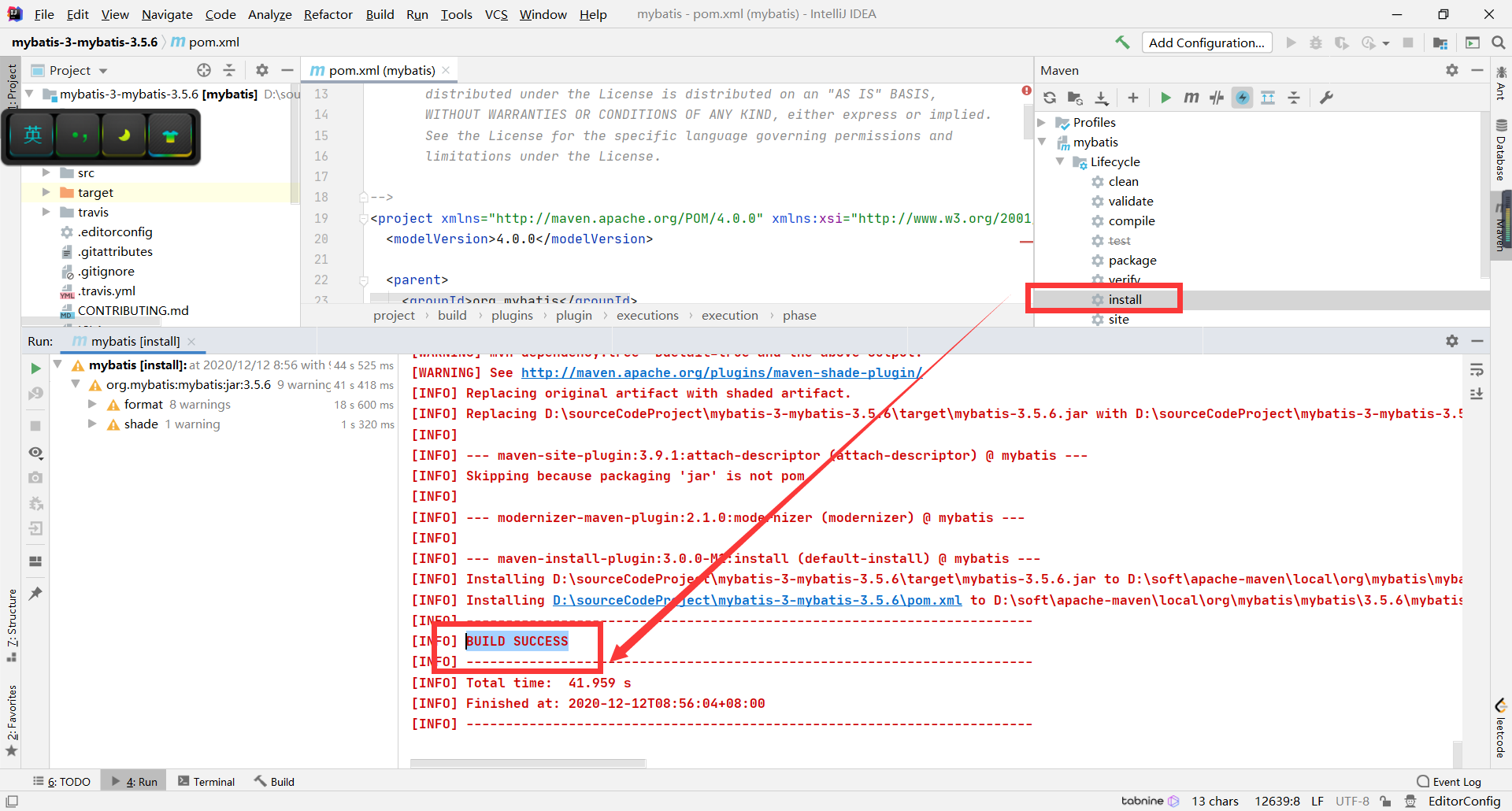Click Scroll to End icon in console
This screenshot has width=1512, height=811.
(1477, 394)
